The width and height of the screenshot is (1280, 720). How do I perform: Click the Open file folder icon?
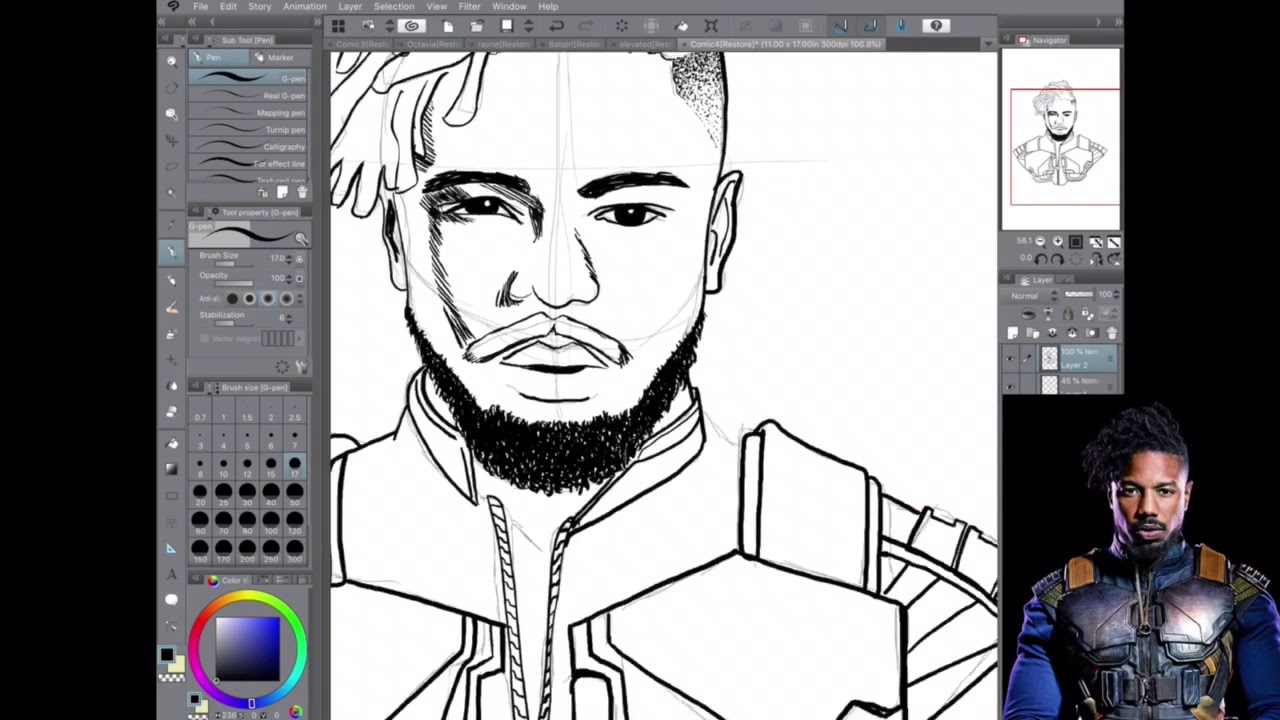click(x=477, y=26)
